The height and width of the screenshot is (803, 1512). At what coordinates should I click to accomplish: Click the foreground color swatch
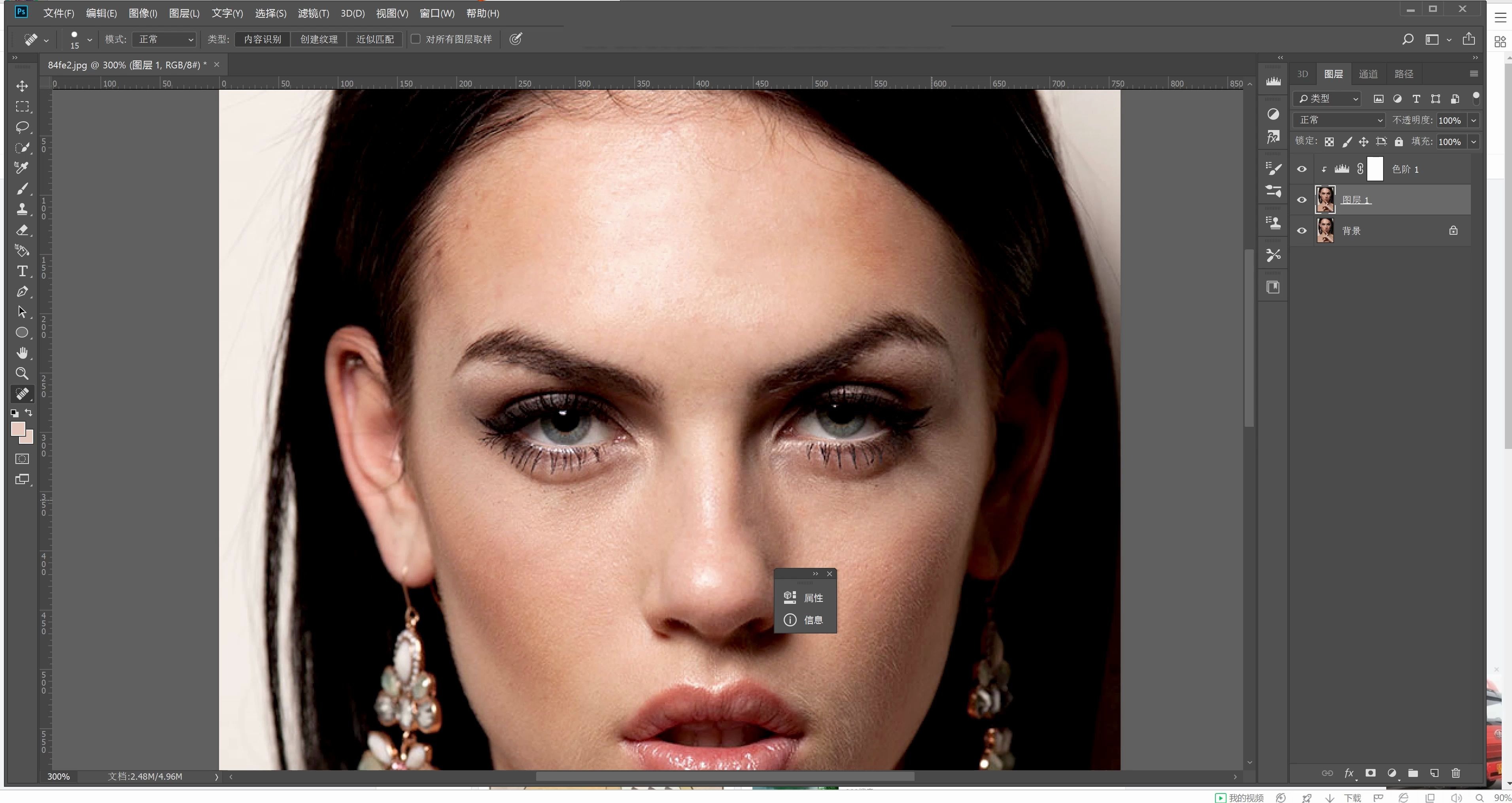[18, 429]
